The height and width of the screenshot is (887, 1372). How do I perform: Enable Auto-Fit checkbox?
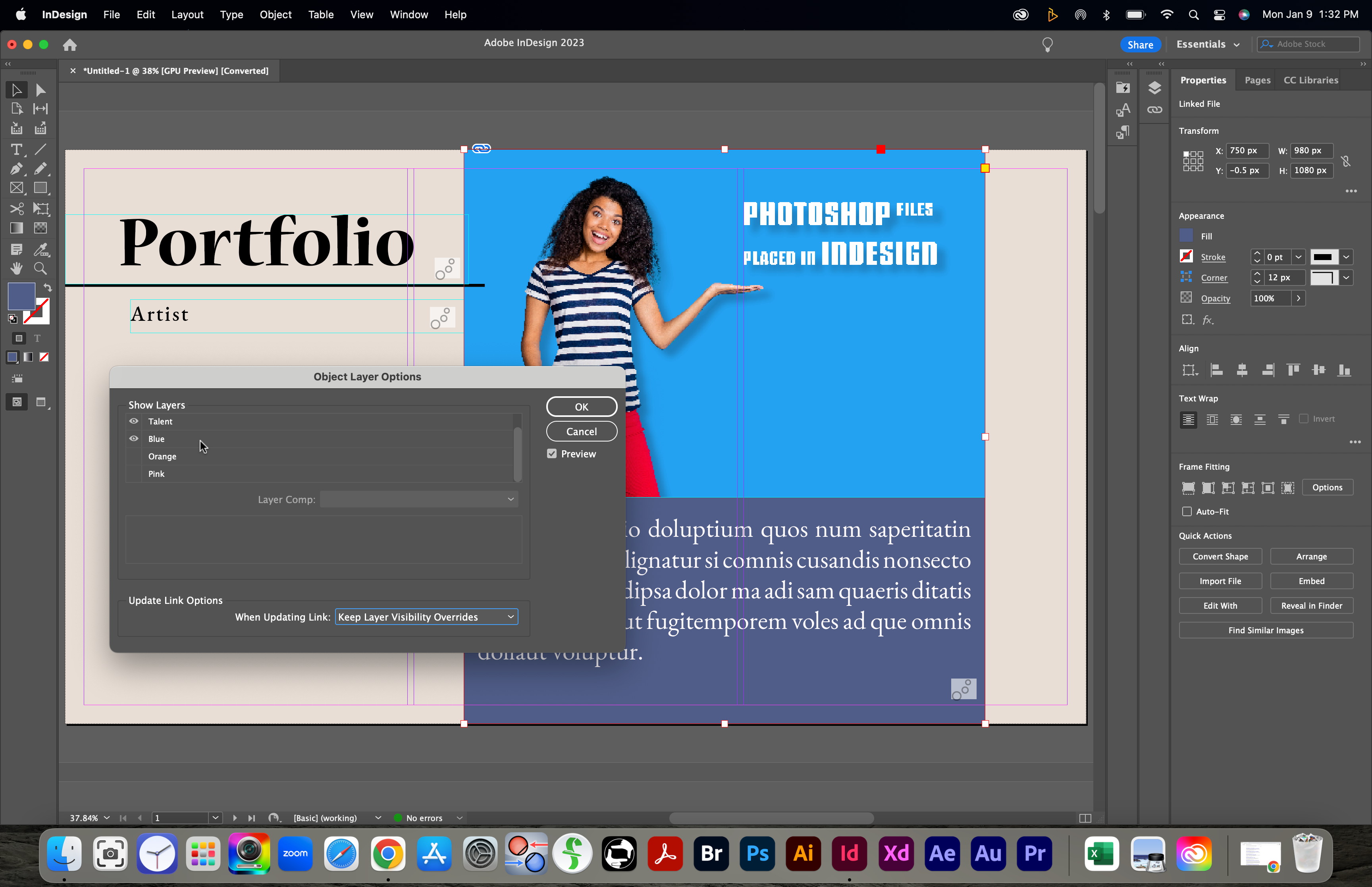pos(1187,511)
